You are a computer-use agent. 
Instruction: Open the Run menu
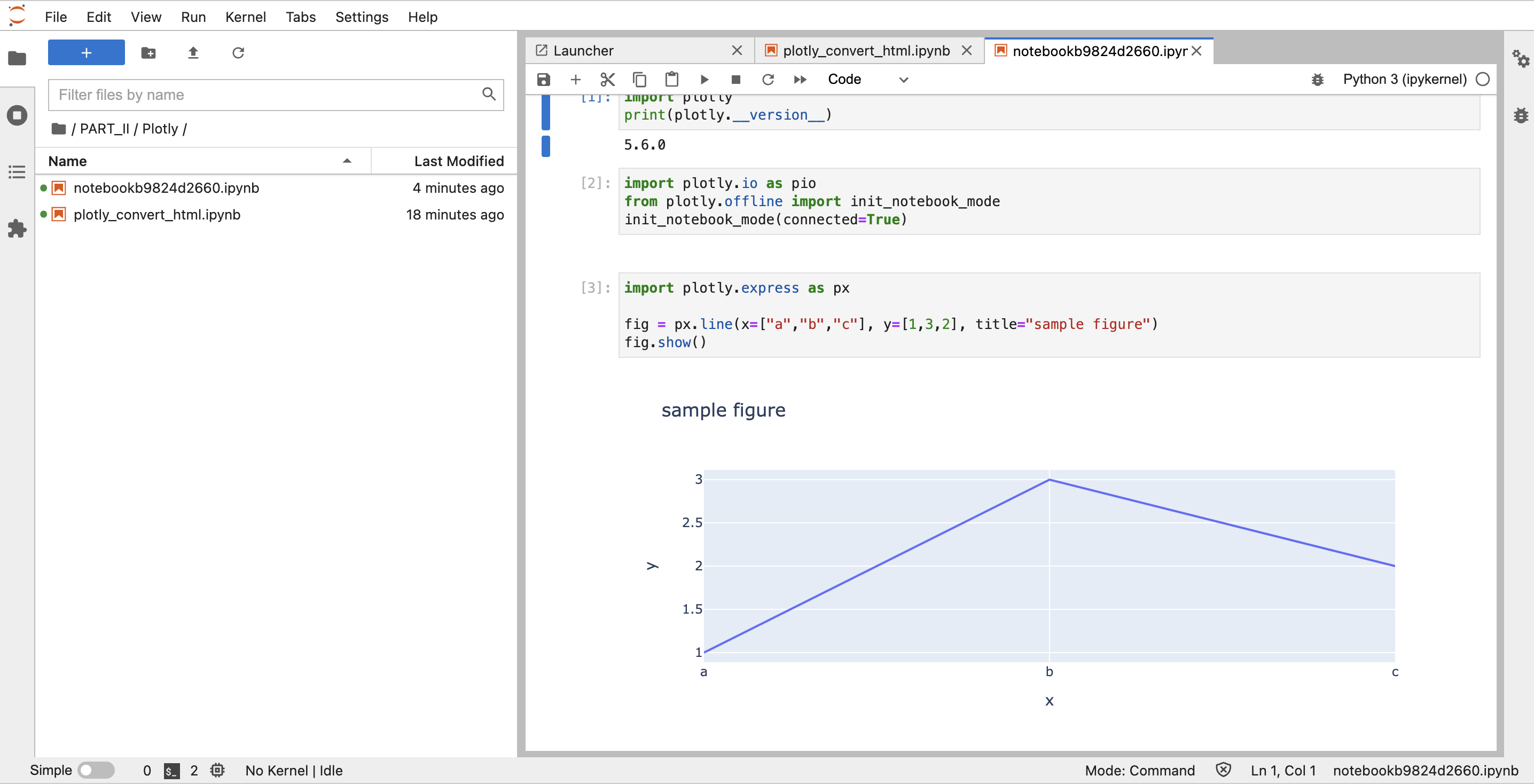[x=193, y=17]
